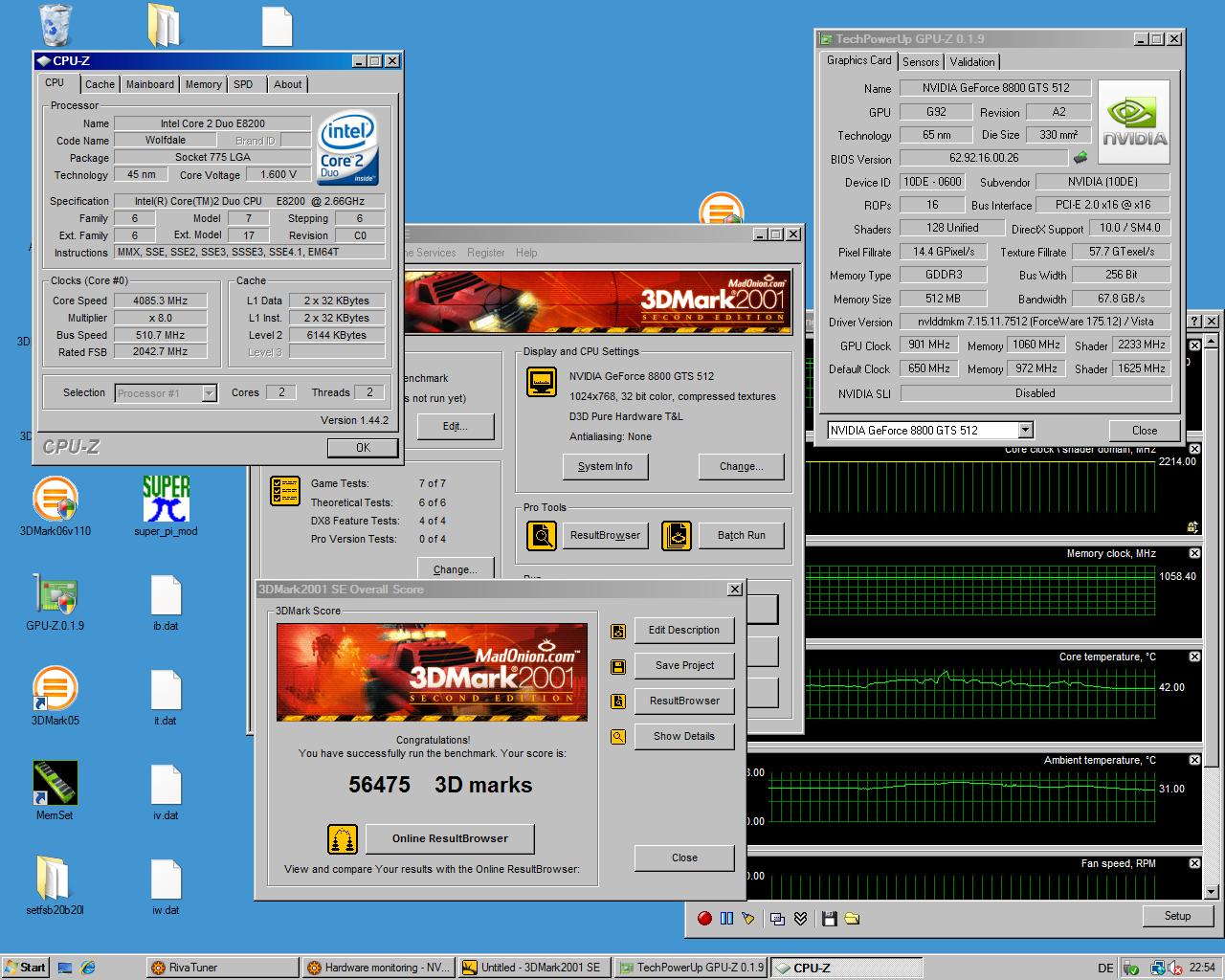
Task: Click the blue pause icon in monitoring toolbar
Action: point(726,918)
